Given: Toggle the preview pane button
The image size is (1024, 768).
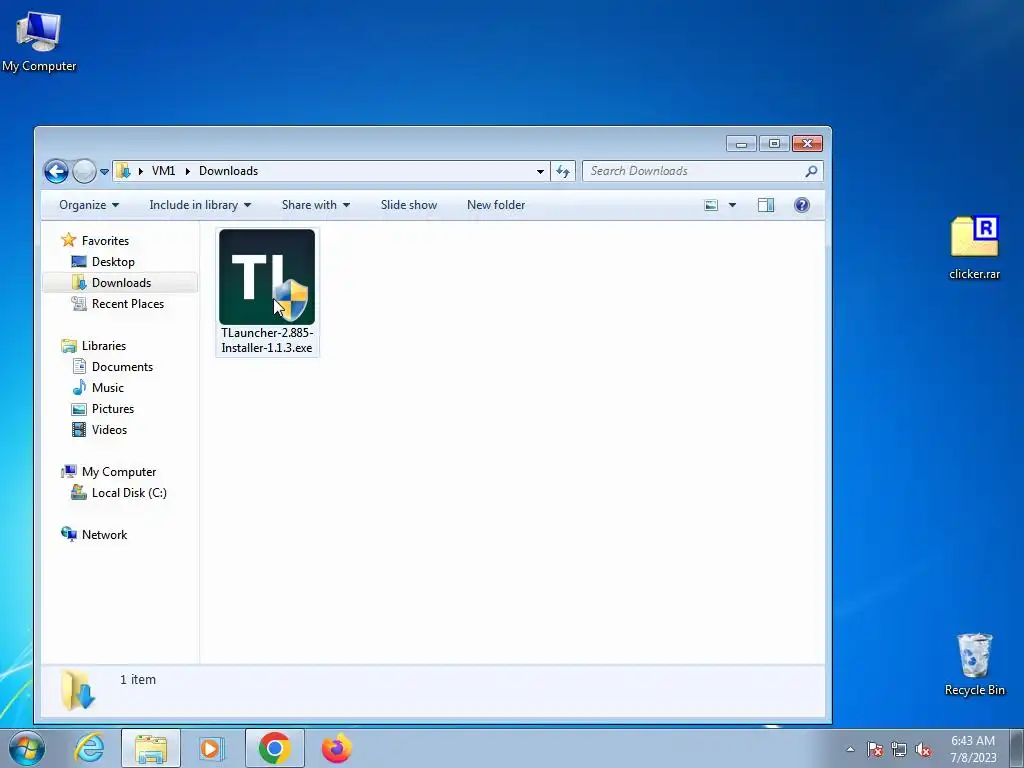Looking at the screenshot, I should coord(765,205).
